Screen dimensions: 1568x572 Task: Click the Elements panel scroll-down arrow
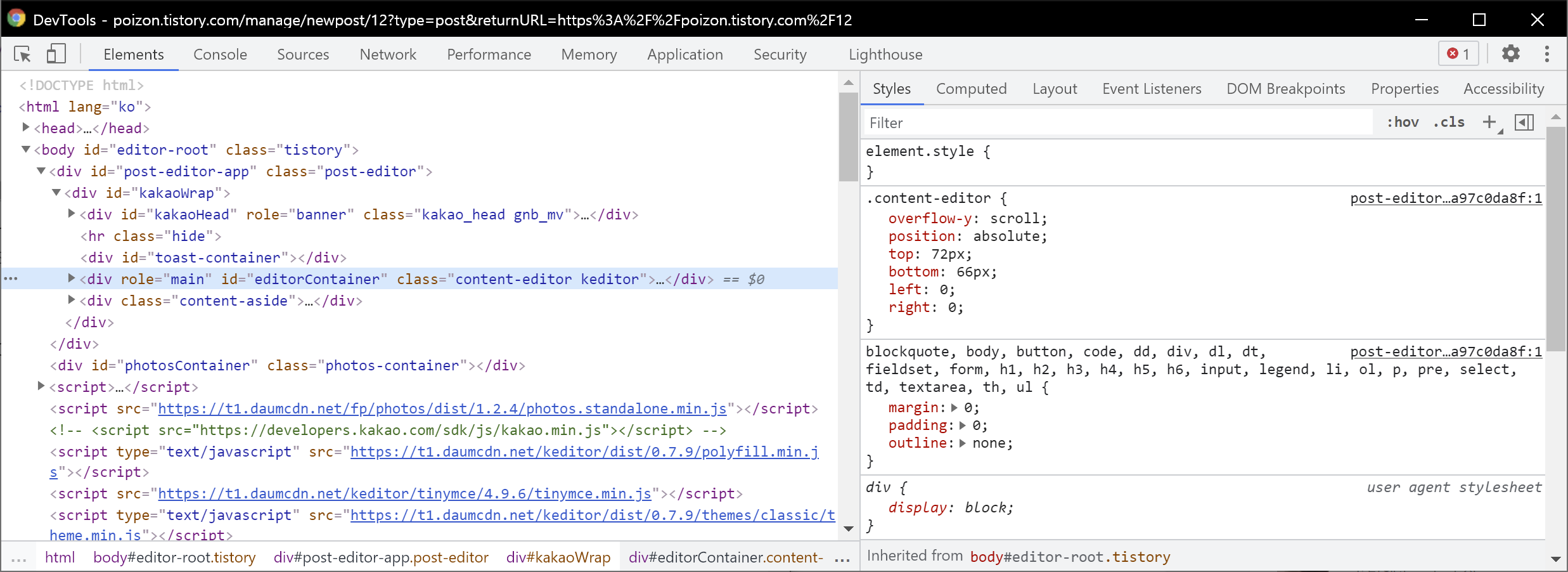point(848,528)
